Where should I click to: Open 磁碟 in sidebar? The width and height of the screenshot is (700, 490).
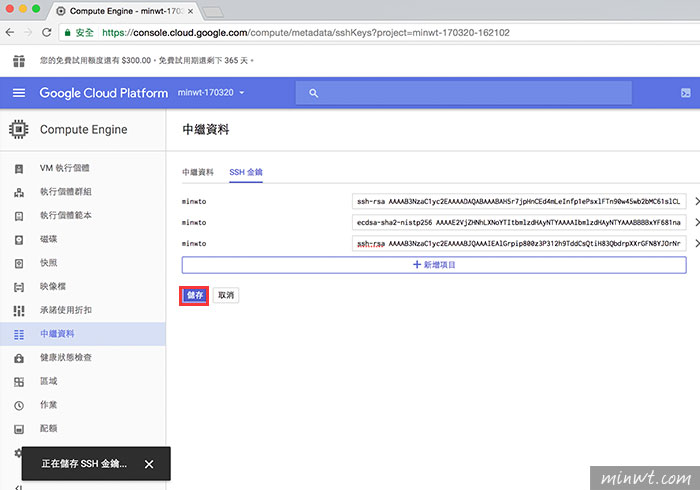pos(49,239)
